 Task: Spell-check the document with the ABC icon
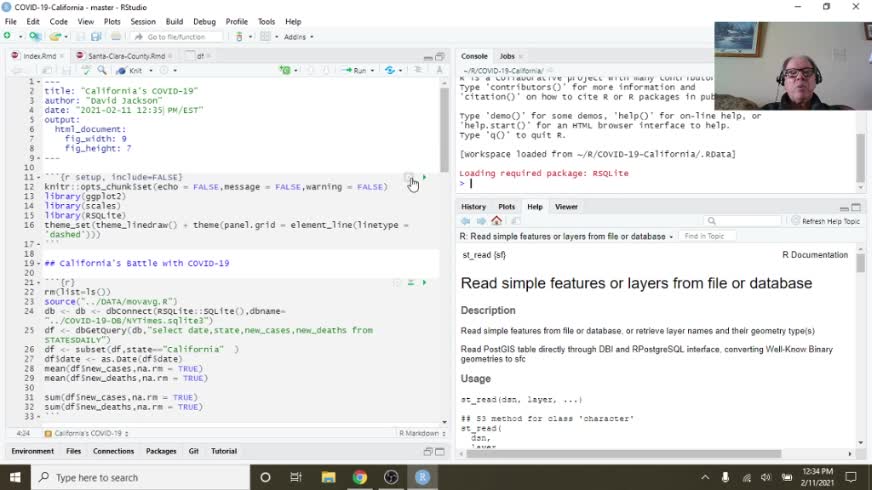(86, 70)
